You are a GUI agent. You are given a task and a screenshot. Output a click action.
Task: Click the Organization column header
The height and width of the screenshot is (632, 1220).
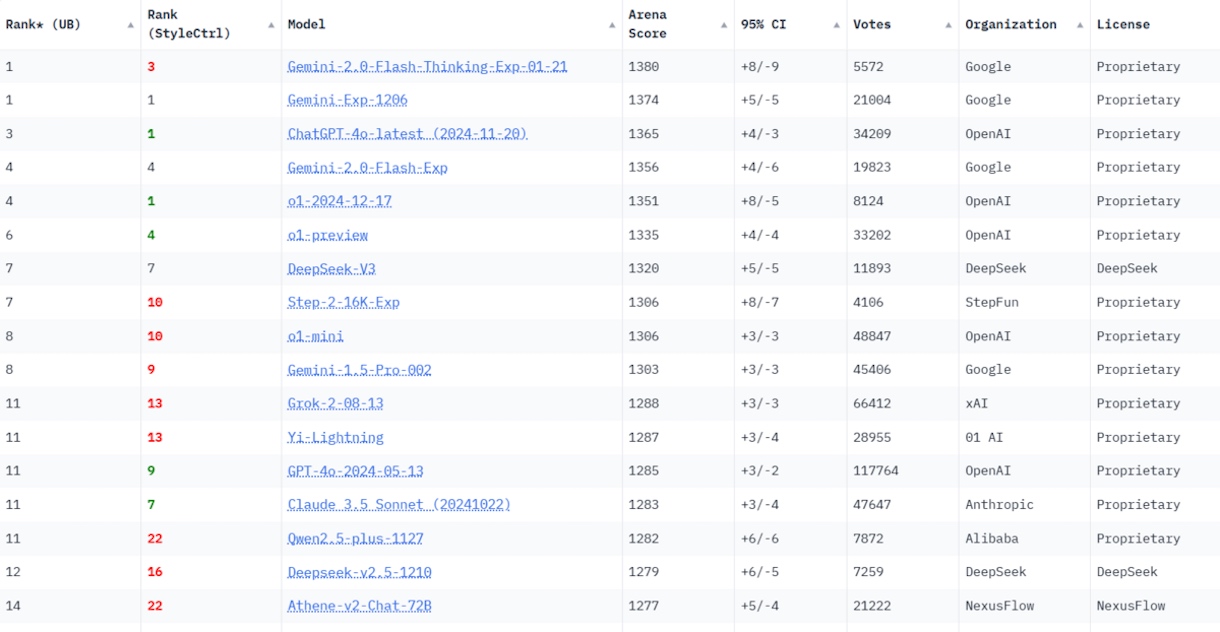tap(1010, 25)
